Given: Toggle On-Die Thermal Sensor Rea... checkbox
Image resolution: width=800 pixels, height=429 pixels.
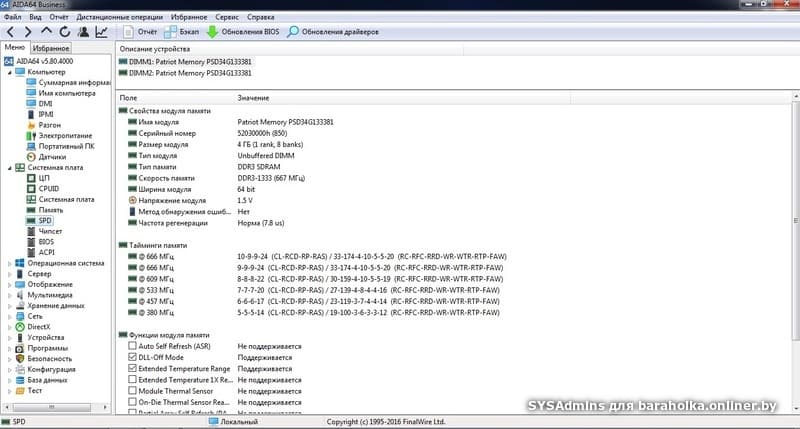Looking at the screenshot, I should (132, 402).
